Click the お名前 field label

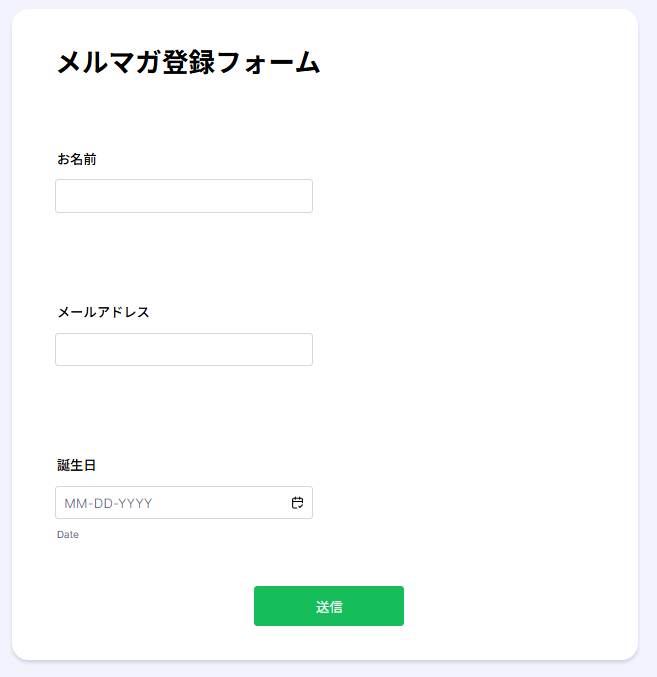(77, 159)
